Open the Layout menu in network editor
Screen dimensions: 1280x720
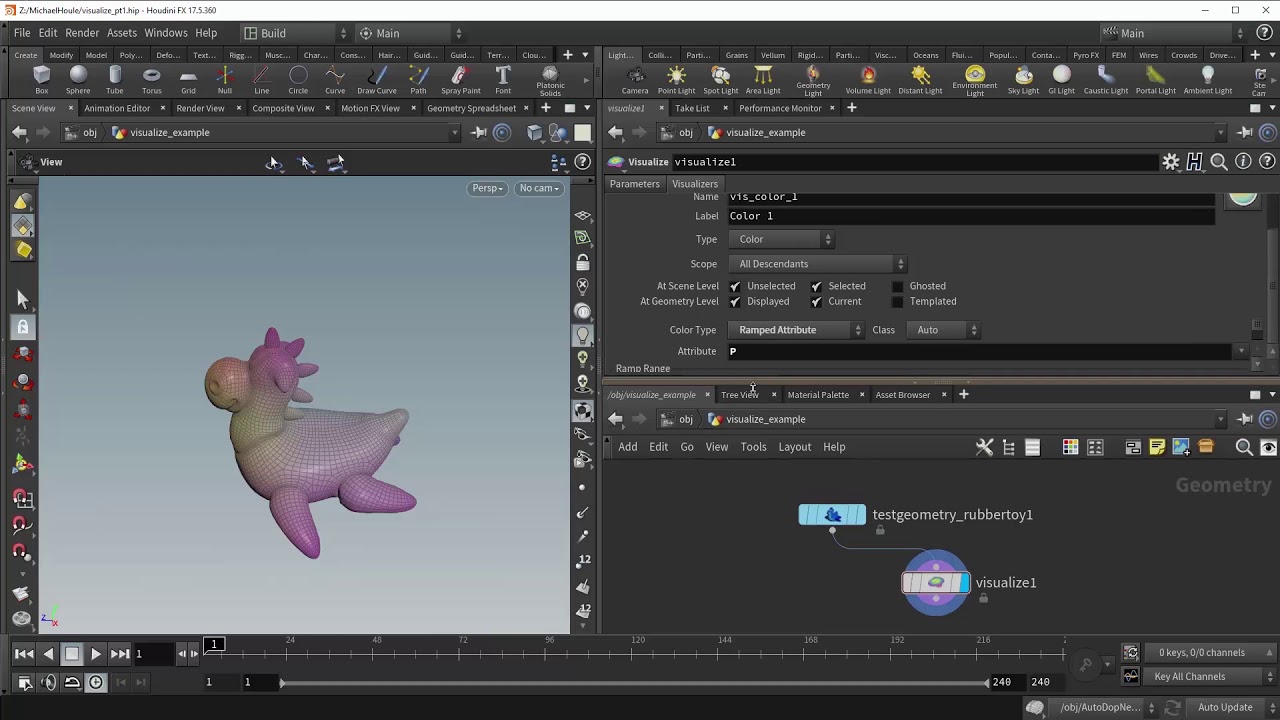click(794, 447)
